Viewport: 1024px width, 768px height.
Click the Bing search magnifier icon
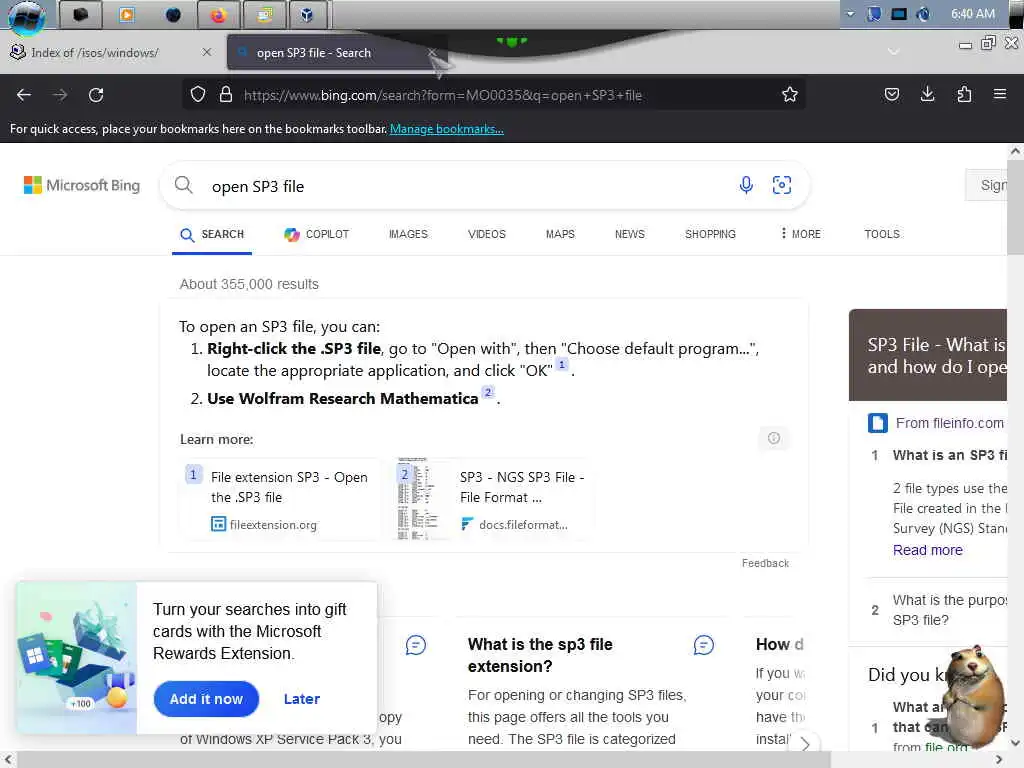(x=184, y=185)
